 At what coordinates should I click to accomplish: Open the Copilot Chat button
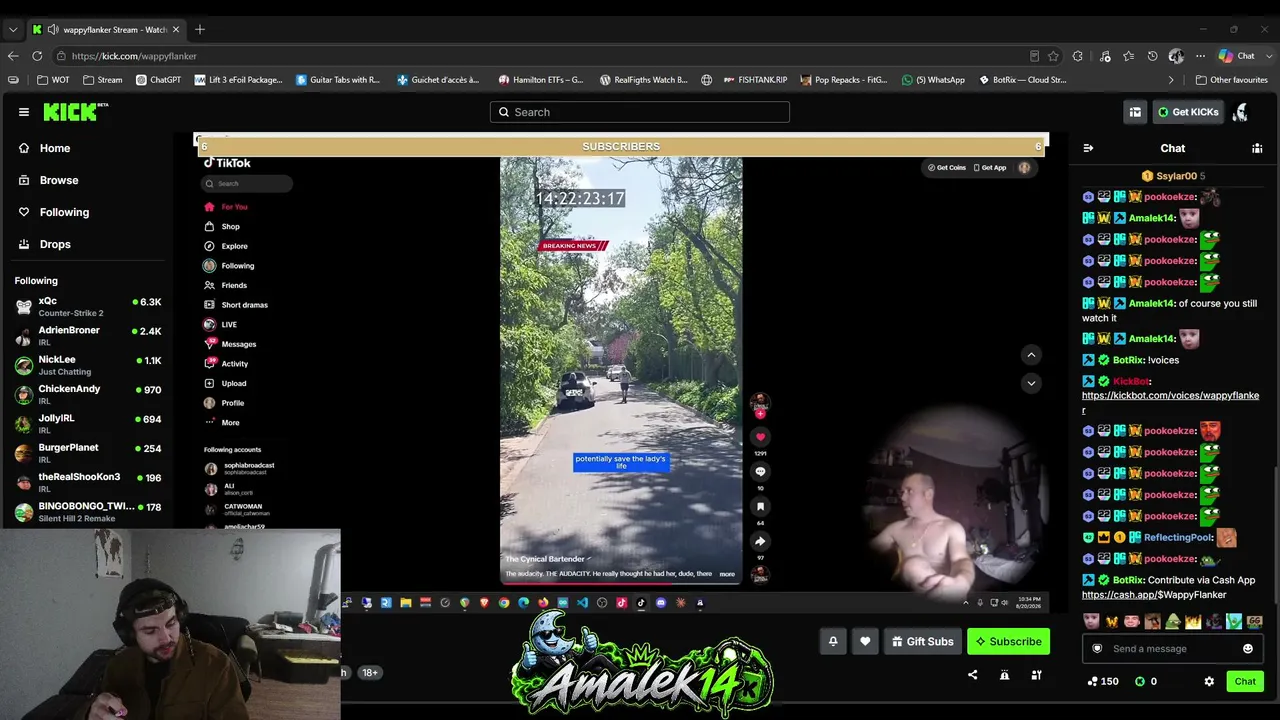(x=1236, y=56)
